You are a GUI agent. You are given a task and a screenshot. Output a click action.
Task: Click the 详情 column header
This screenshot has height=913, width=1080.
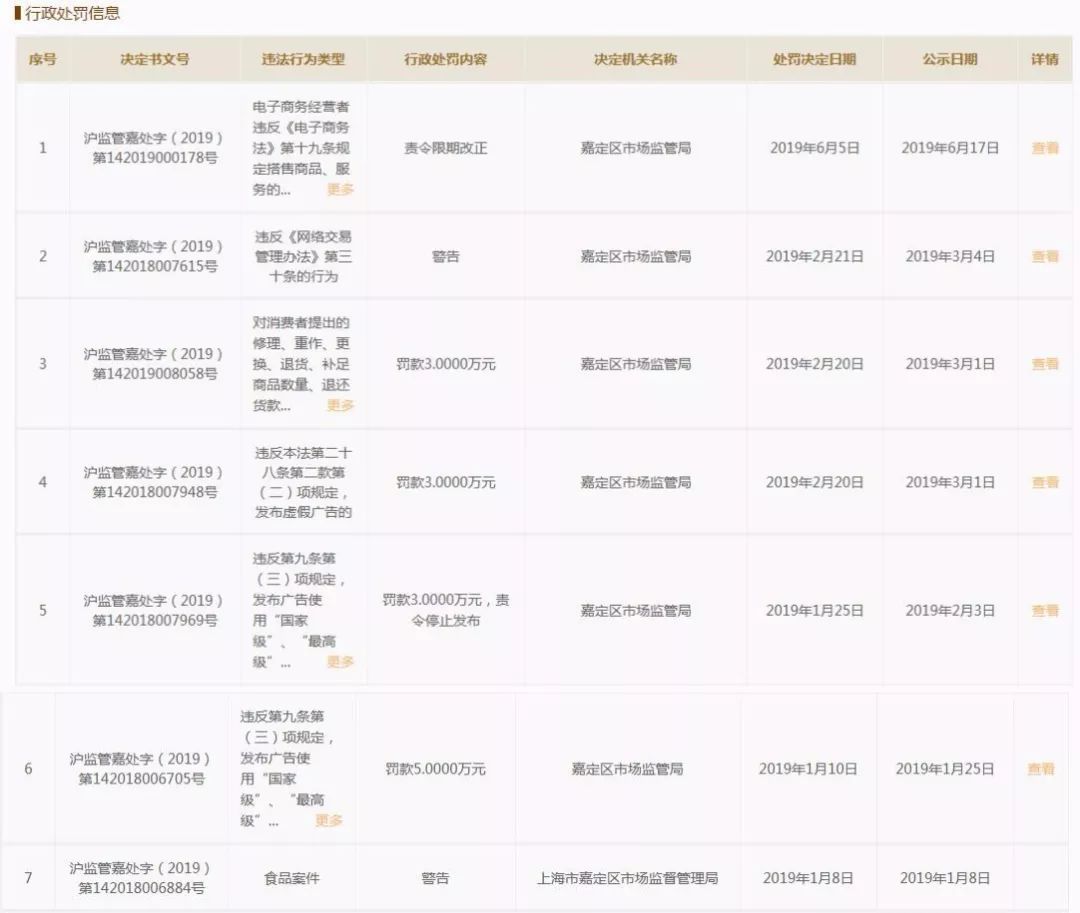(x=1044, y=60)
